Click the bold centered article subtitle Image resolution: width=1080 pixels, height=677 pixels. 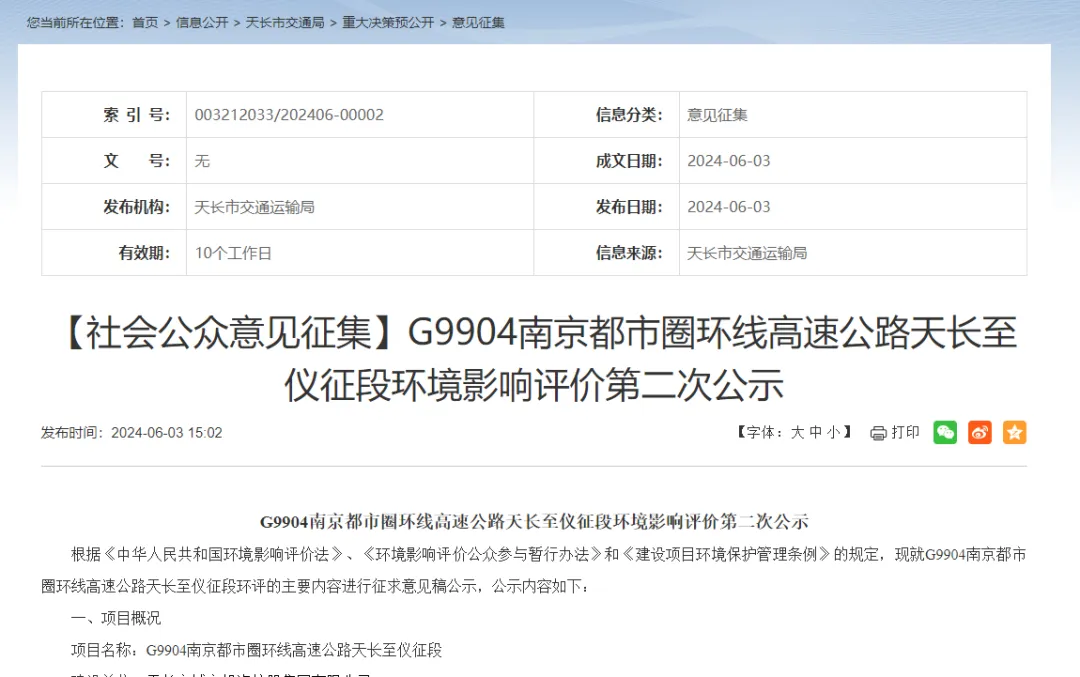pyautogui.click(x=534, y=522)
